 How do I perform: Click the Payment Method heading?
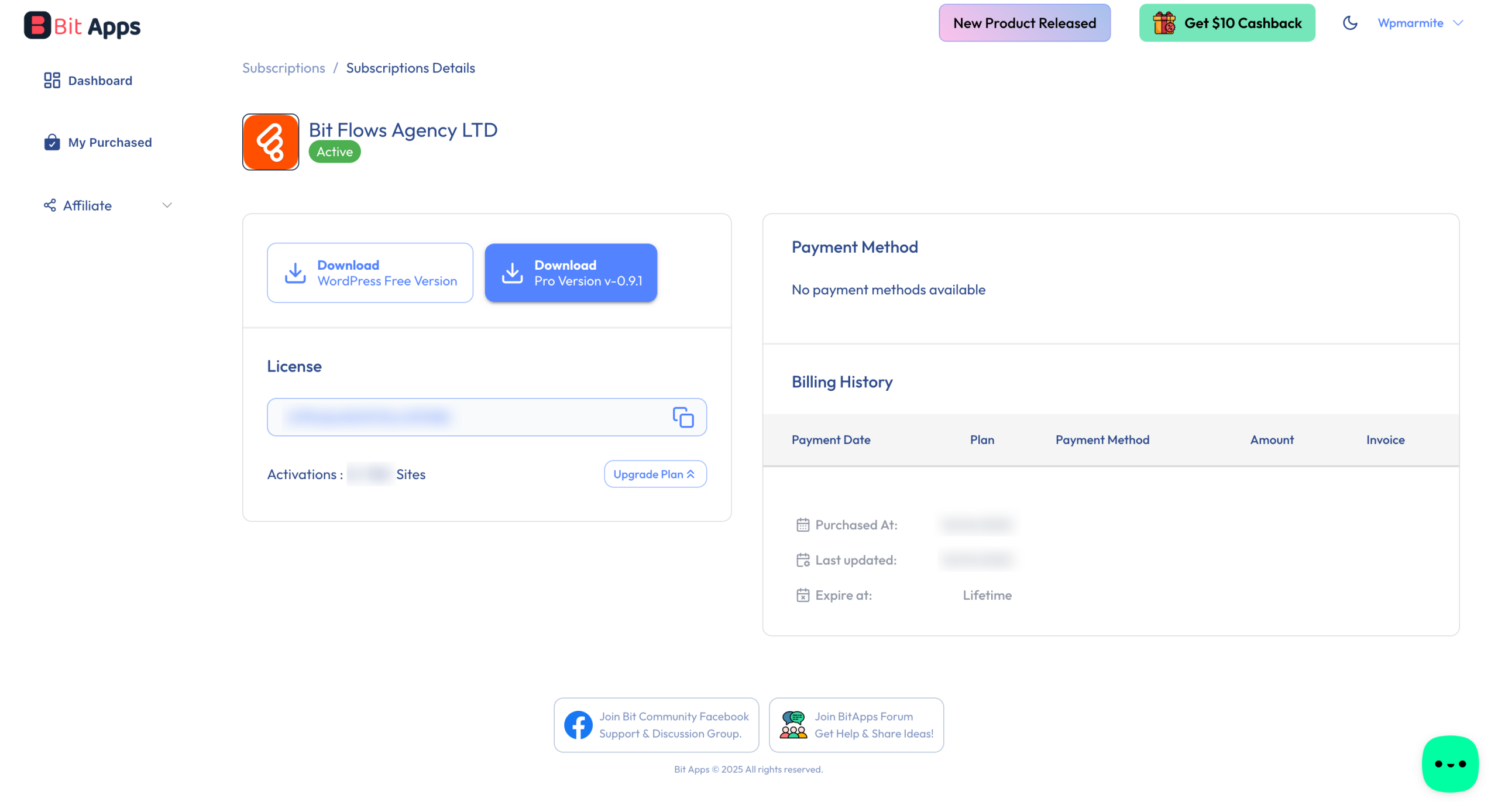click(x=854, y=247)
